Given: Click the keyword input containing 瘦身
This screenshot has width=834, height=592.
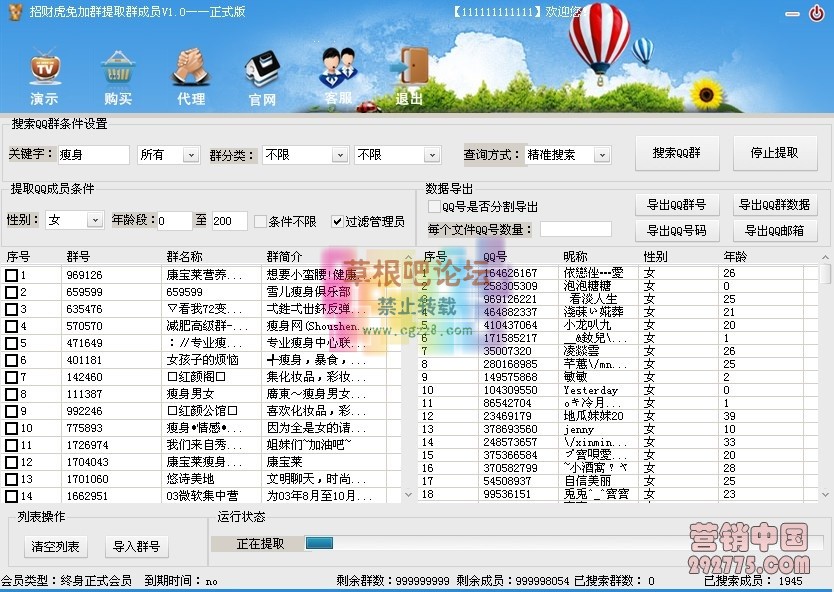Looking at the screenshot, I should [95, 154].
